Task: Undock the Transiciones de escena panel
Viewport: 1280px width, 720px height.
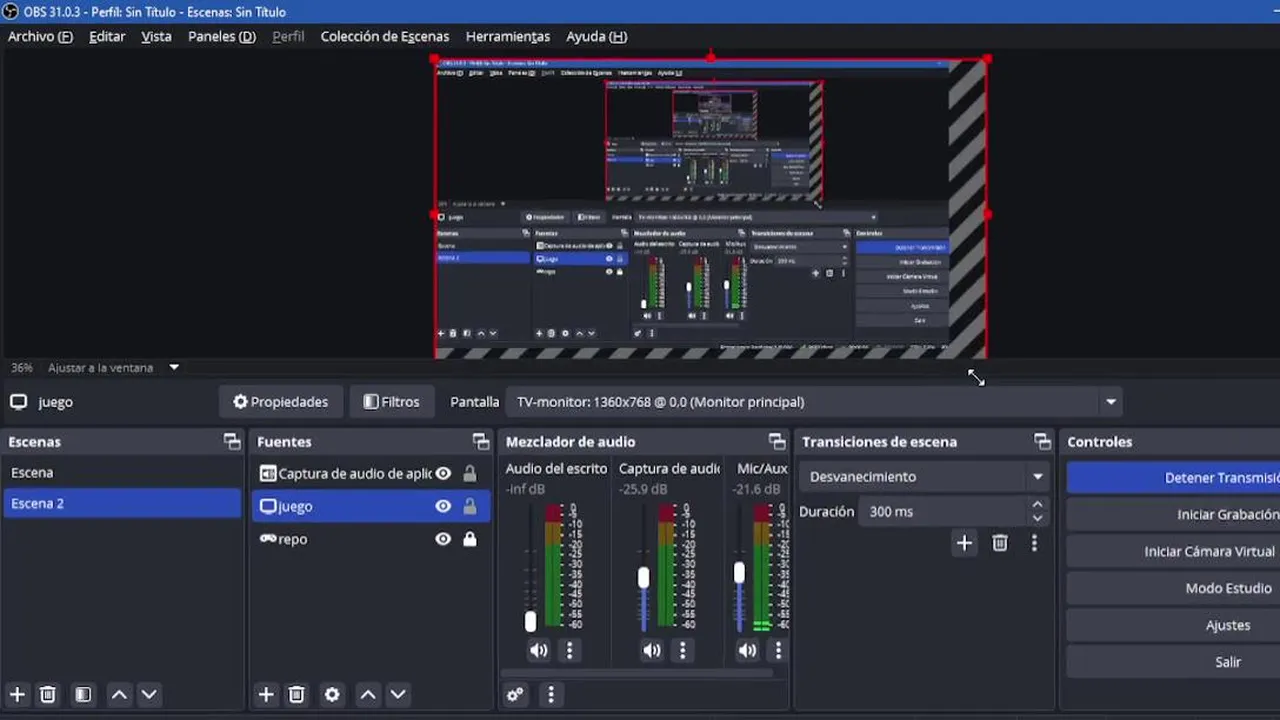Action: [x=1043, y=441]
